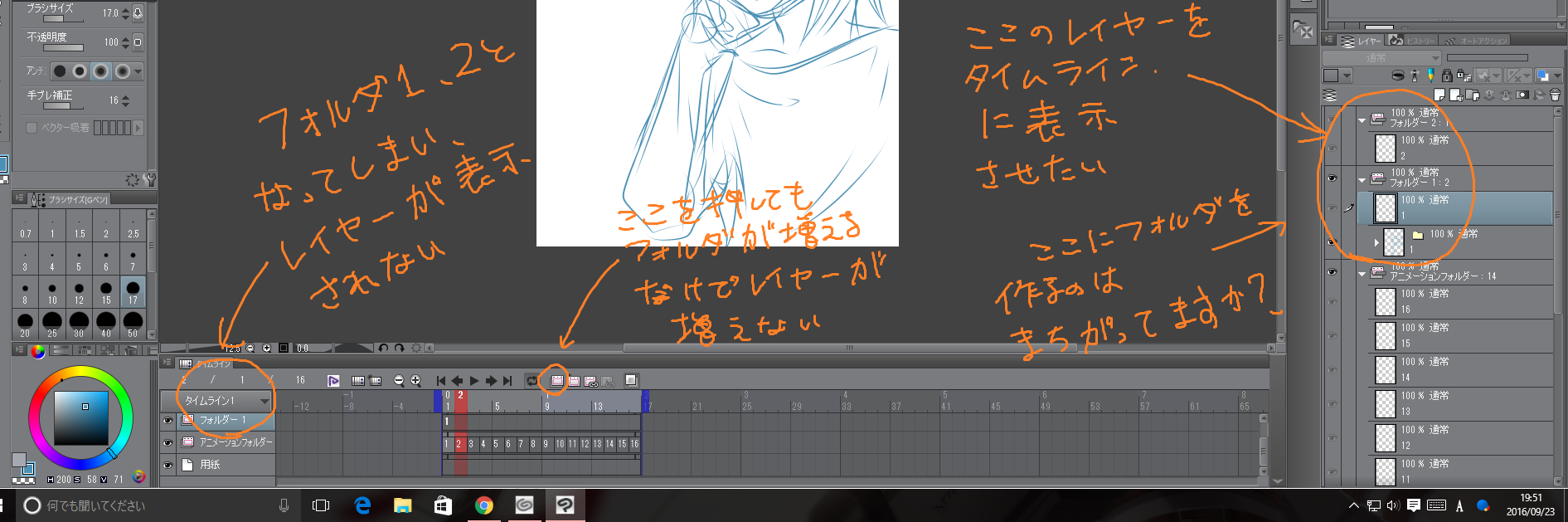Step to the next frame
Image resolution: width=1568 pixels, height=522 pixels.
click(491, 381)
